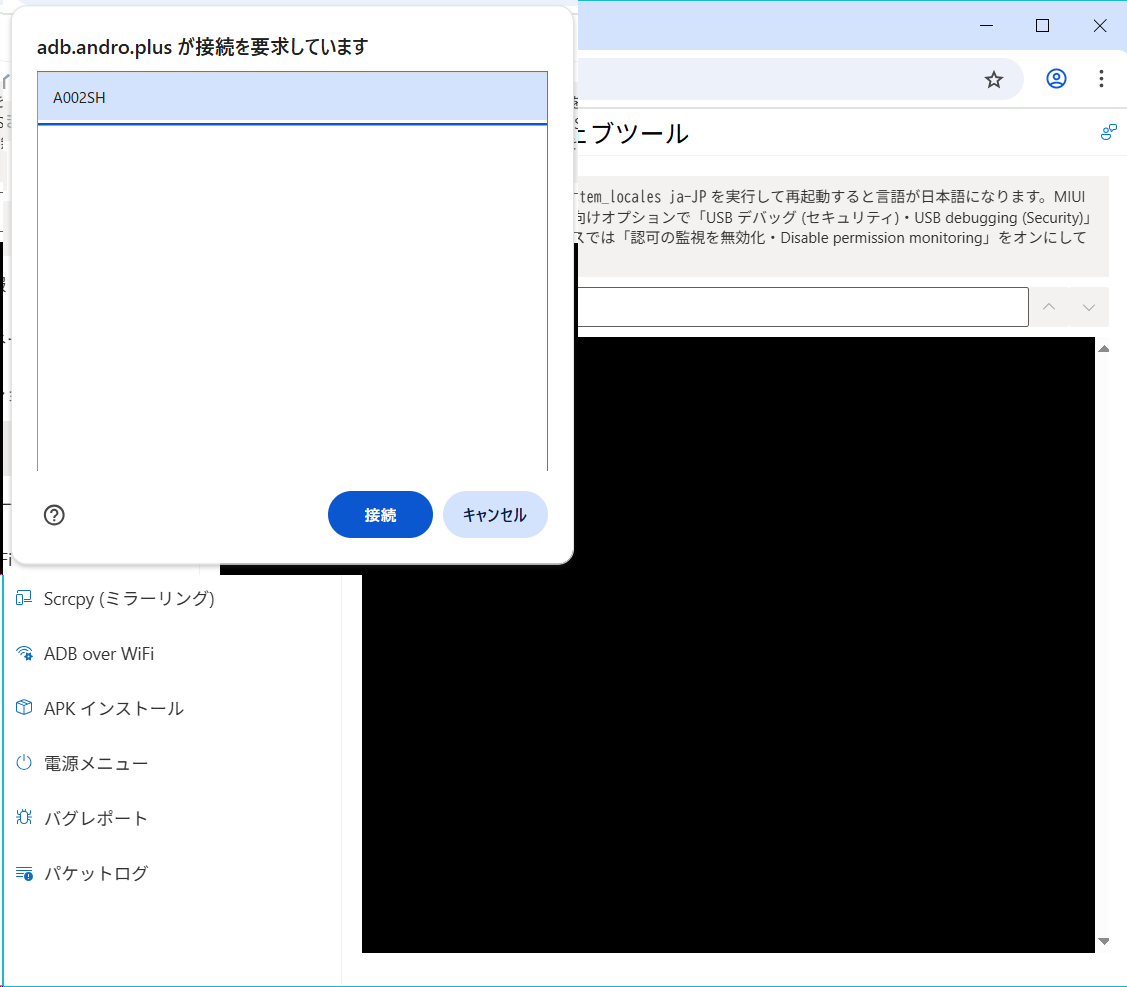
Task: Click the command input field above terminal
Action: (x=800, y=307)
